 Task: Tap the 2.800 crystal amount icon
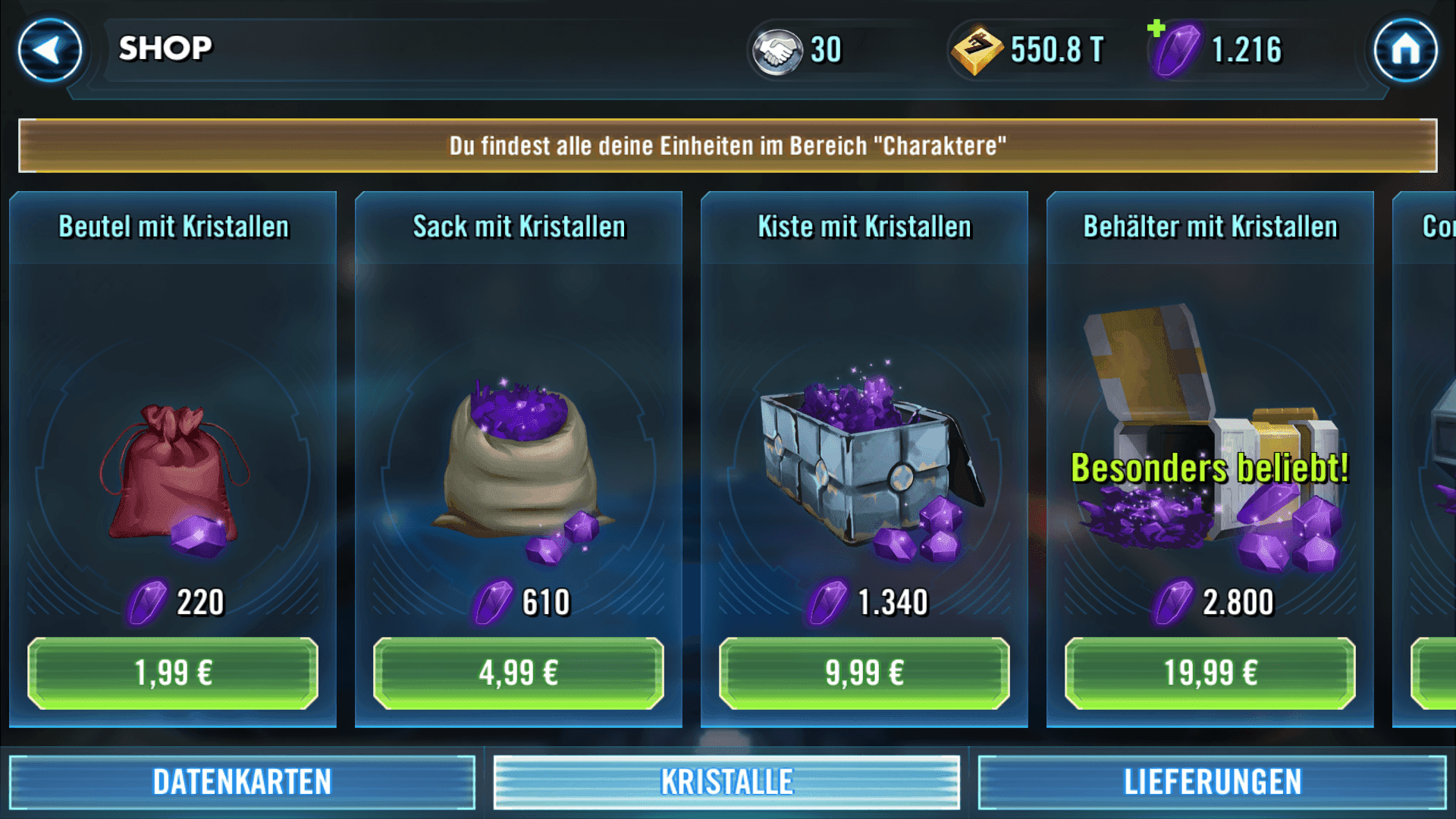(1172, 603)
